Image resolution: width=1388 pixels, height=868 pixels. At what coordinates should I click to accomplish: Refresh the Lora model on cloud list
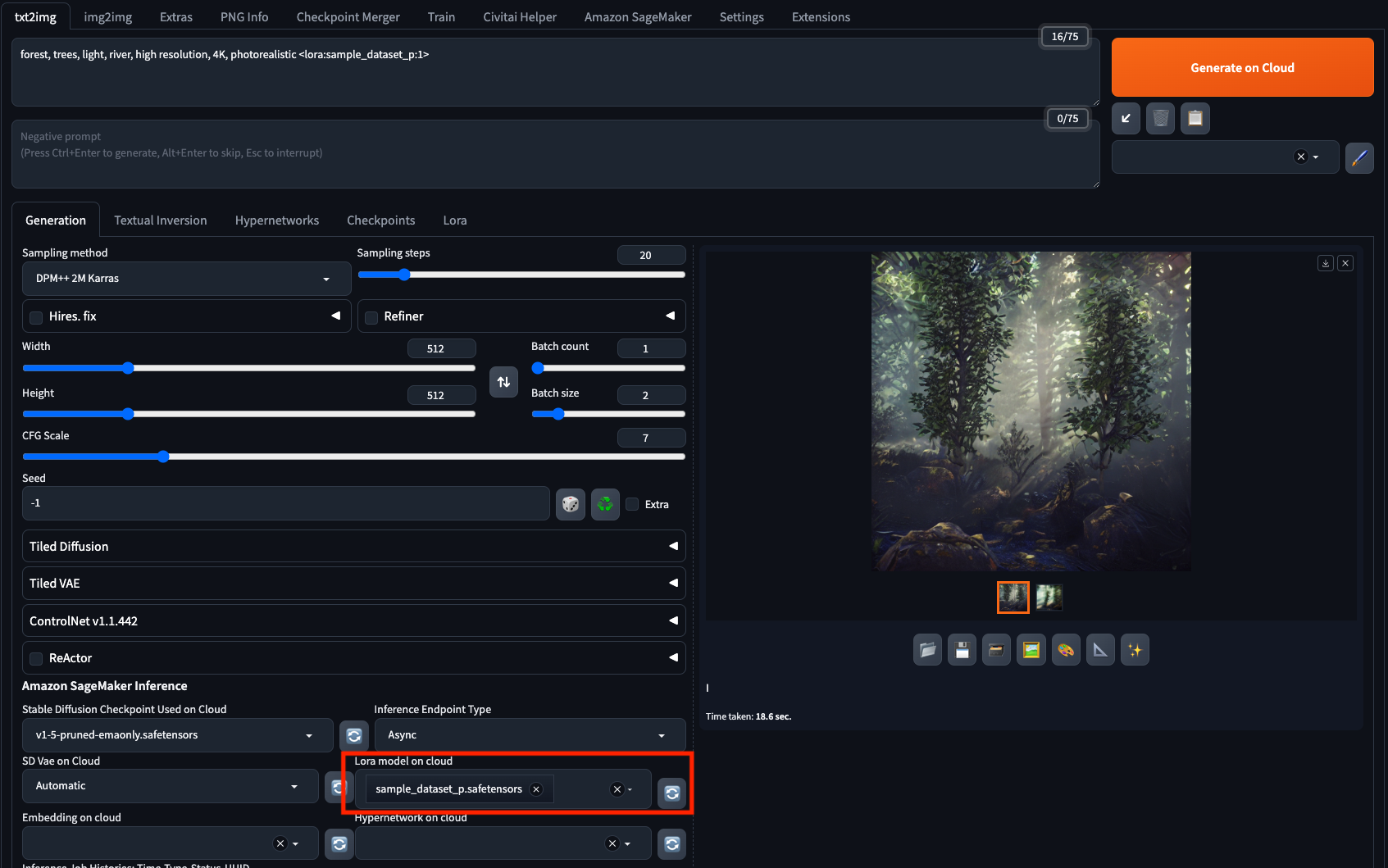pyautogui.click(x=671, y=793)
